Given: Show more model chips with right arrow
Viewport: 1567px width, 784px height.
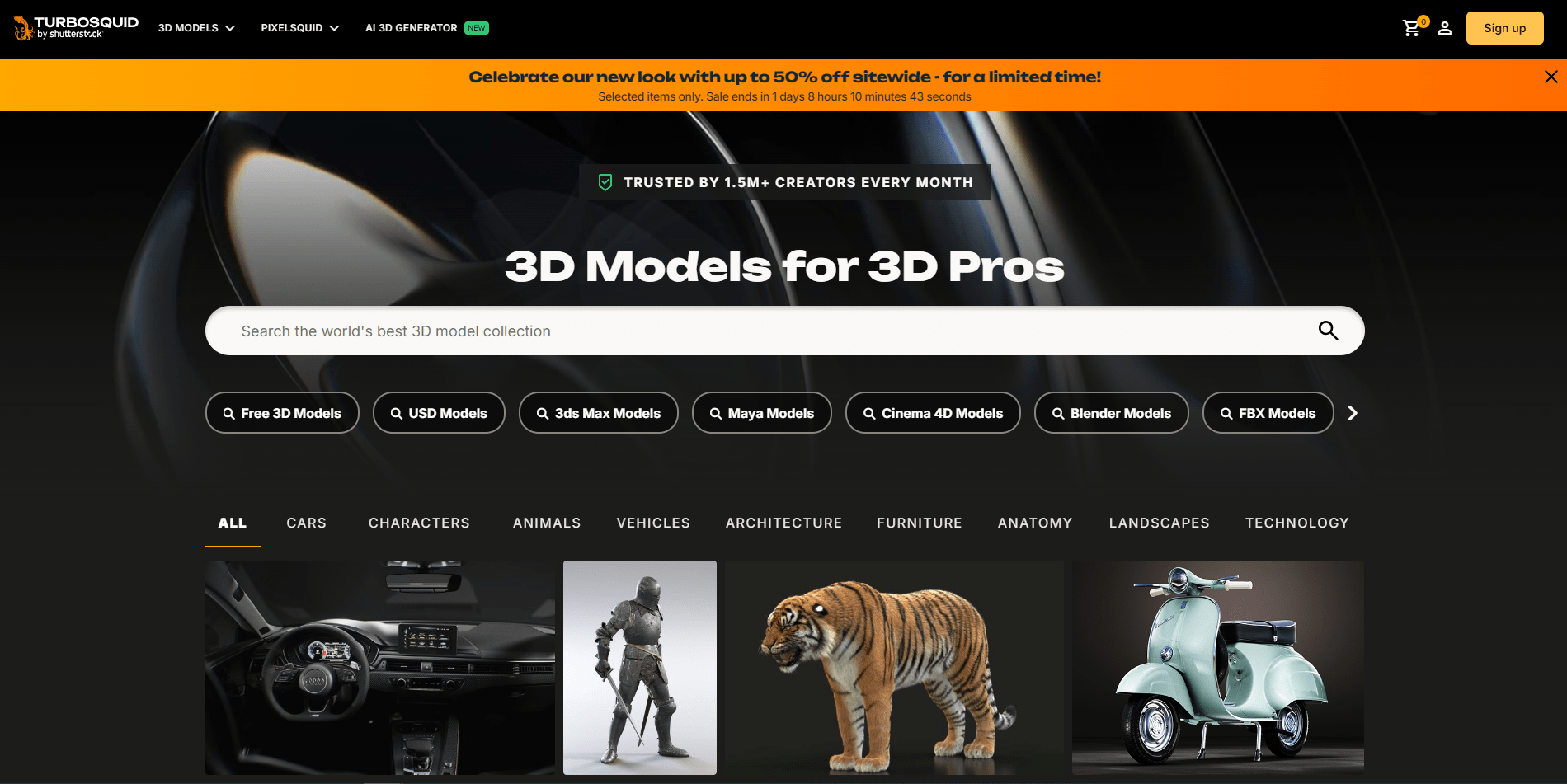Looking at the screenshot, I should pyautogui.click(x=1353, y=413).
